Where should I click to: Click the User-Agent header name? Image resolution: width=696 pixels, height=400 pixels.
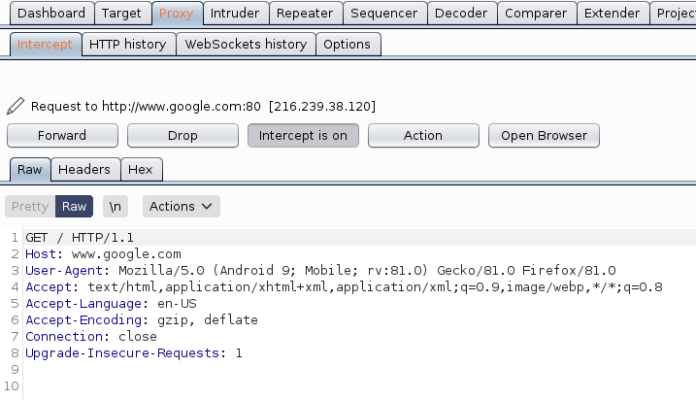[64, 270]
